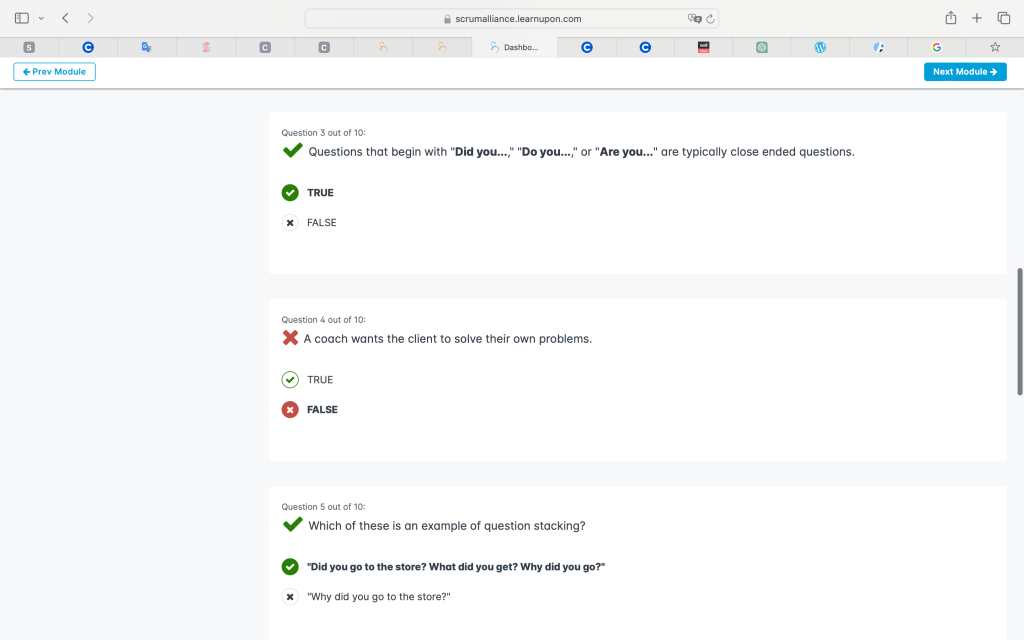Go back to the previous page

(x=65, y=18)
